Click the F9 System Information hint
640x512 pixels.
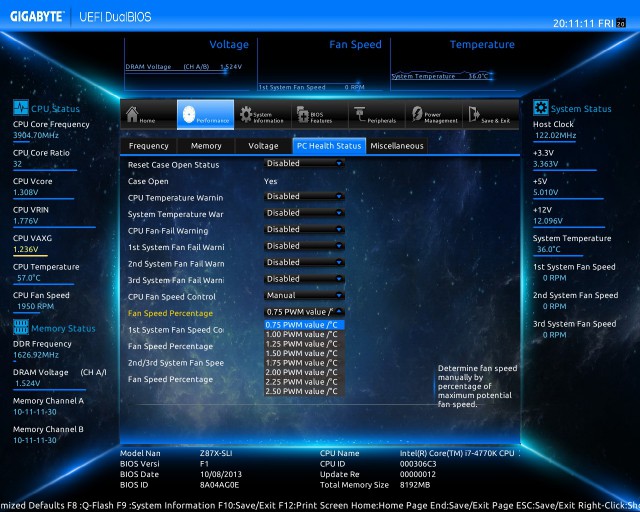click(167, 505)
